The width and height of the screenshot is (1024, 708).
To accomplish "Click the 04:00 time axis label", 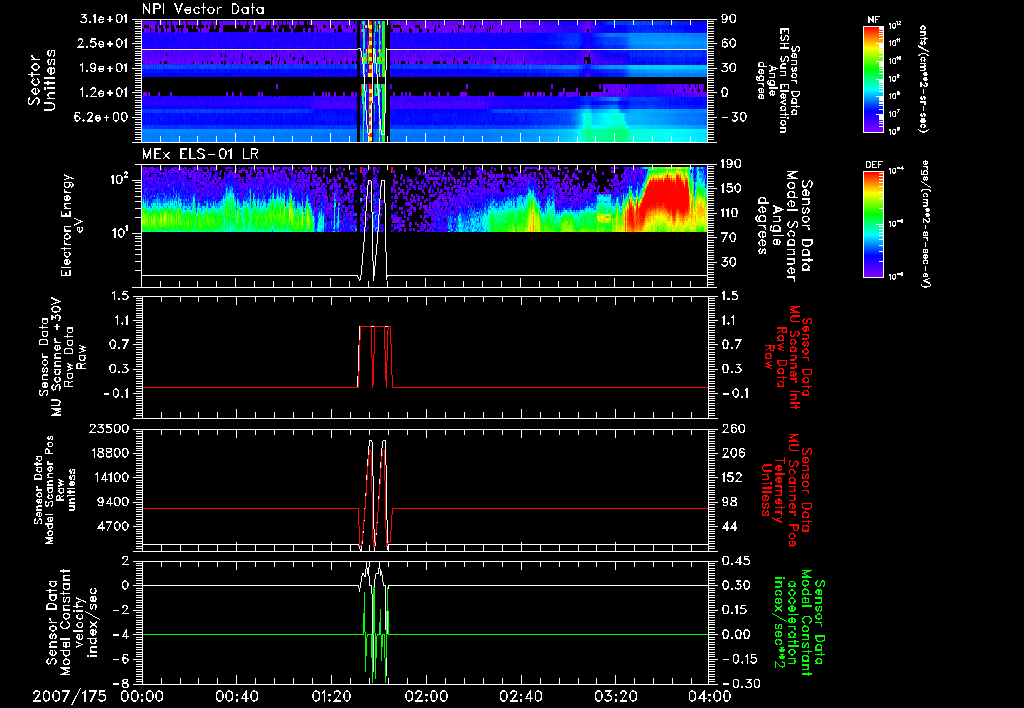I will tap(710, 696).
